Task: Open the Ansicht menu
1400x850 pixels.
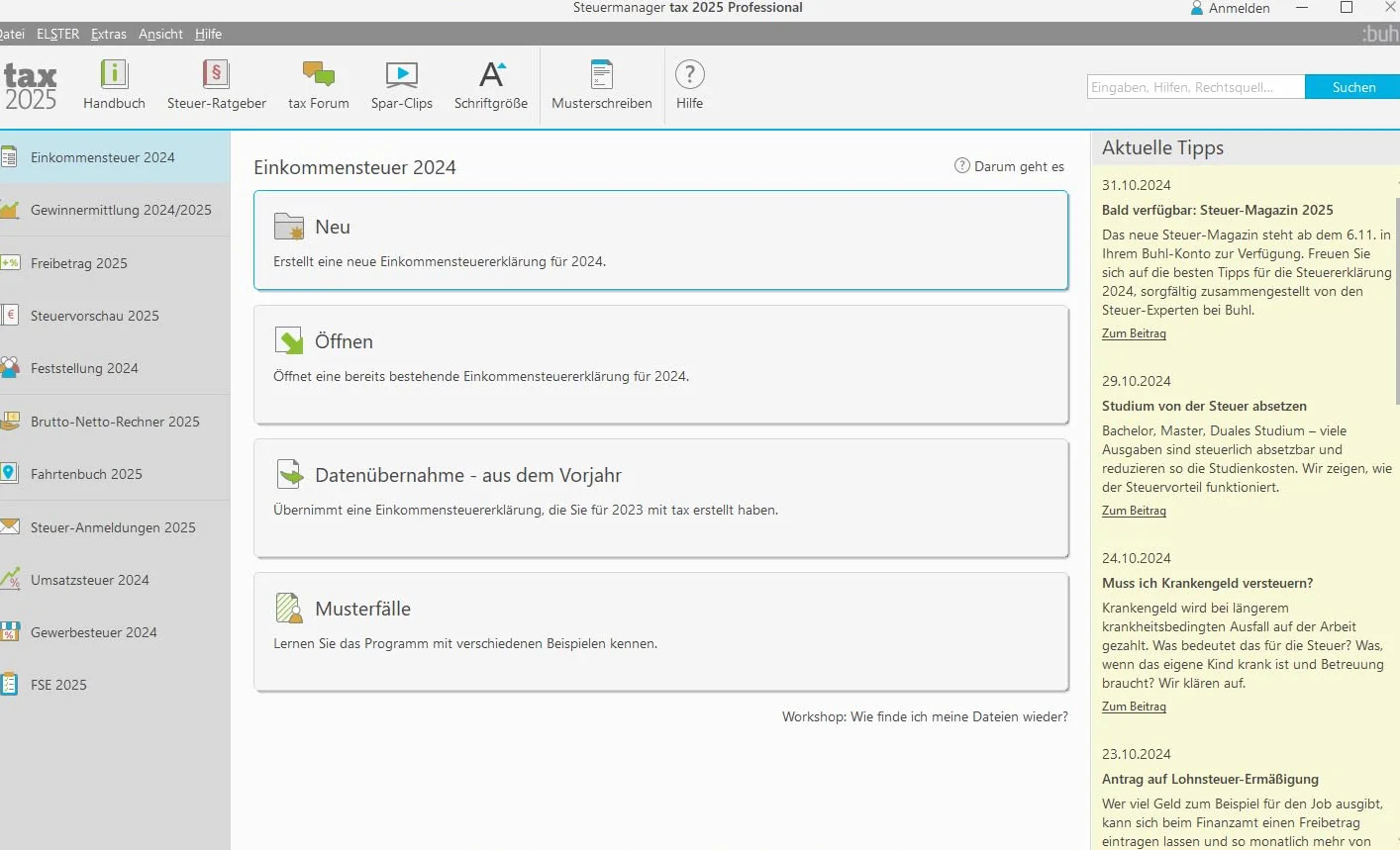Action: pyautogui.click(x=160, y=34)
